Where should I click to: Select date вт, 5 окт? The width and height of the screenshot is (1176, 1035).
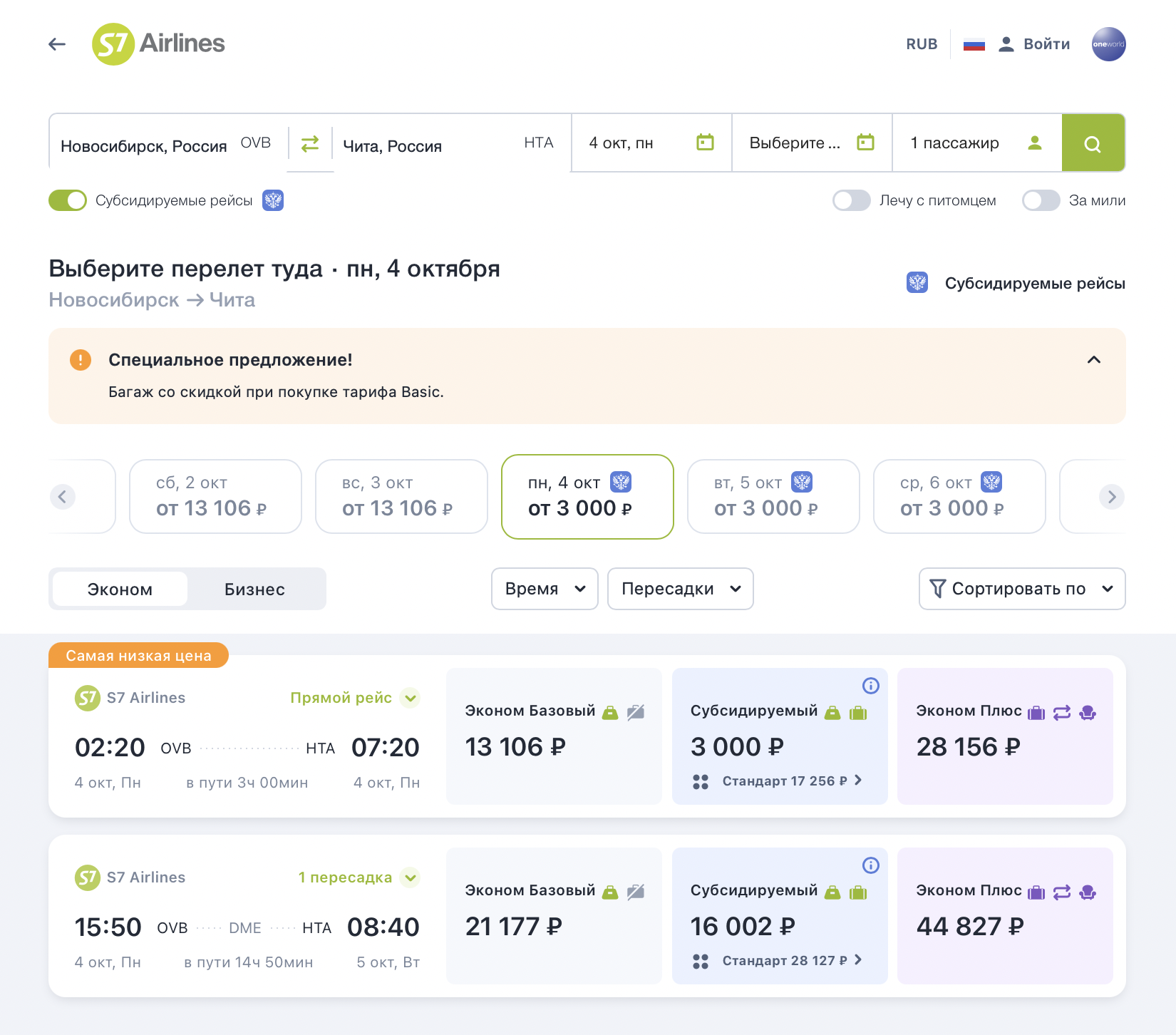[773, 496]
